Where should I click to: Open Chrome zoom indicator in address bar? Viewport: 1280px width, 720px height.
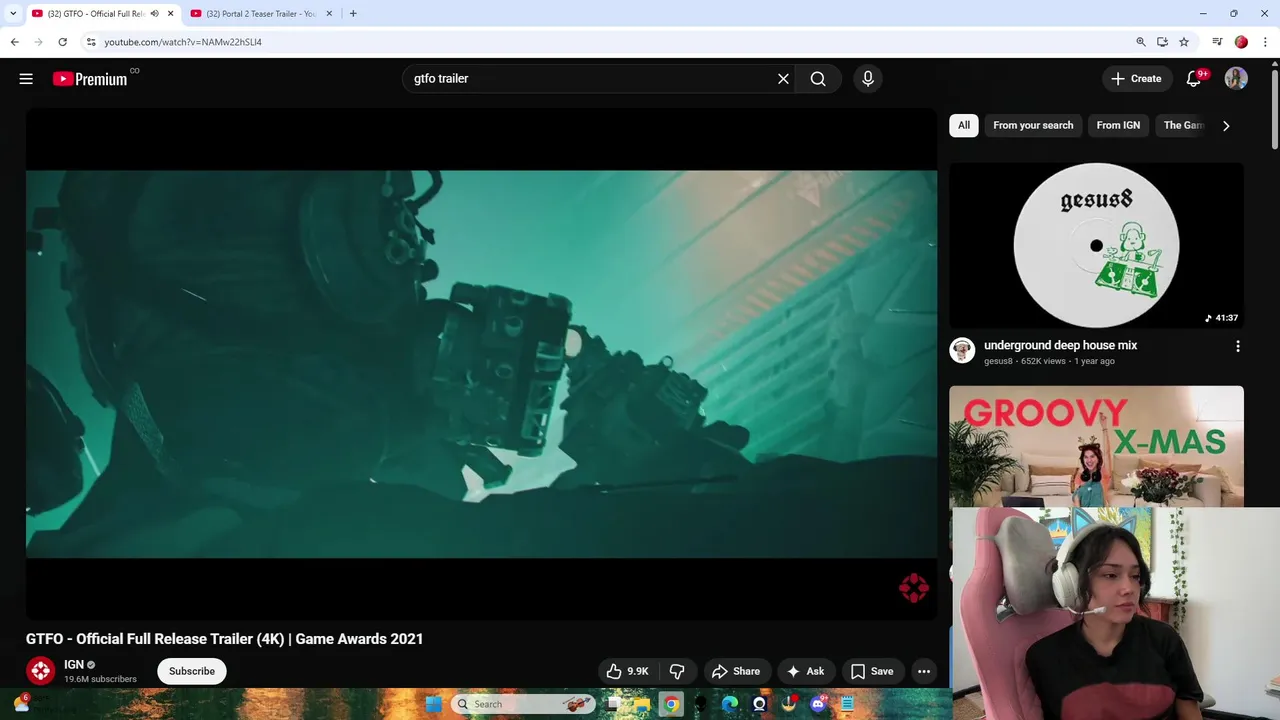click(1140, 42)
